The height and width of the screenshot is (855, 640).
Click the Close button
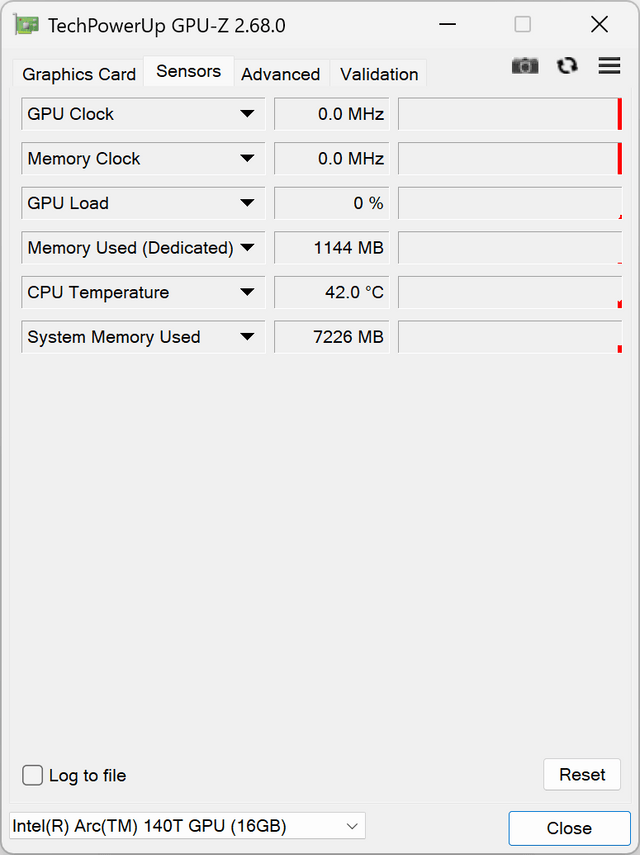[x=569, y=828]
